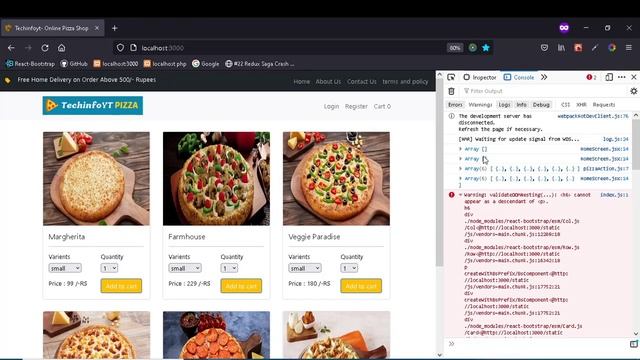The image size is (640, 360).
Task: Click the red error count badge
Action: click(591, 77)
